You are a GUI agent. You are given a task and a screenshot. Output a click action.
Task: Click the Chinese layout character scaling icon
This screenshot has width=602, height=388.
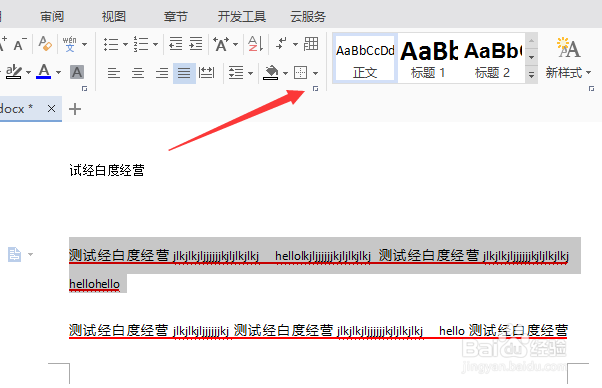(221, 44)
